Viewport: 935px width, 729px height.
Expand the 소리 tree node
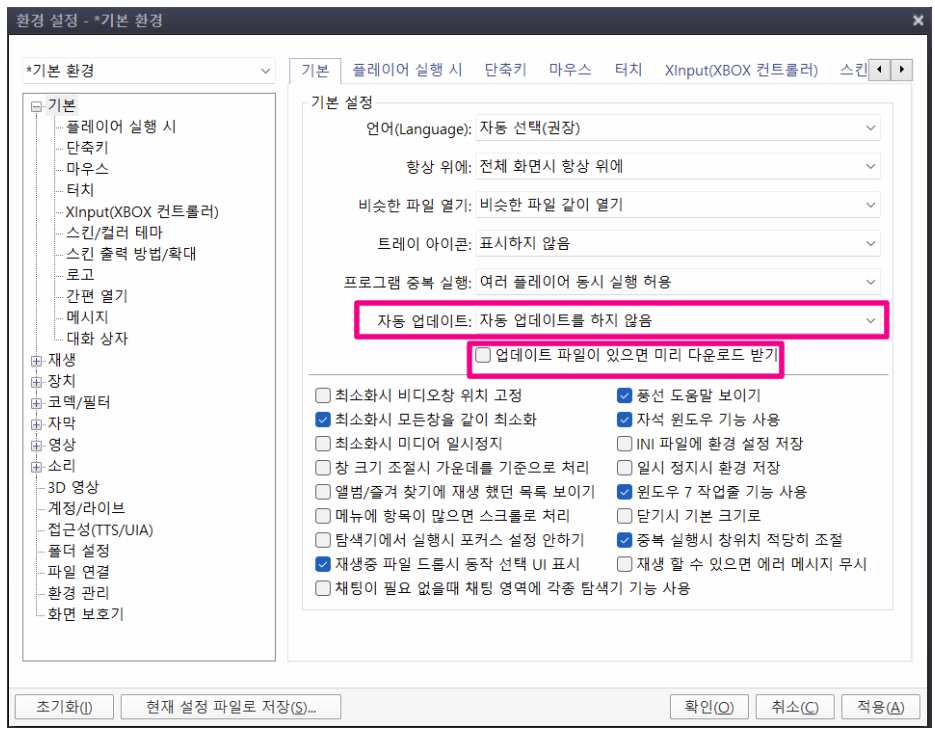click(x=36, y=467)
